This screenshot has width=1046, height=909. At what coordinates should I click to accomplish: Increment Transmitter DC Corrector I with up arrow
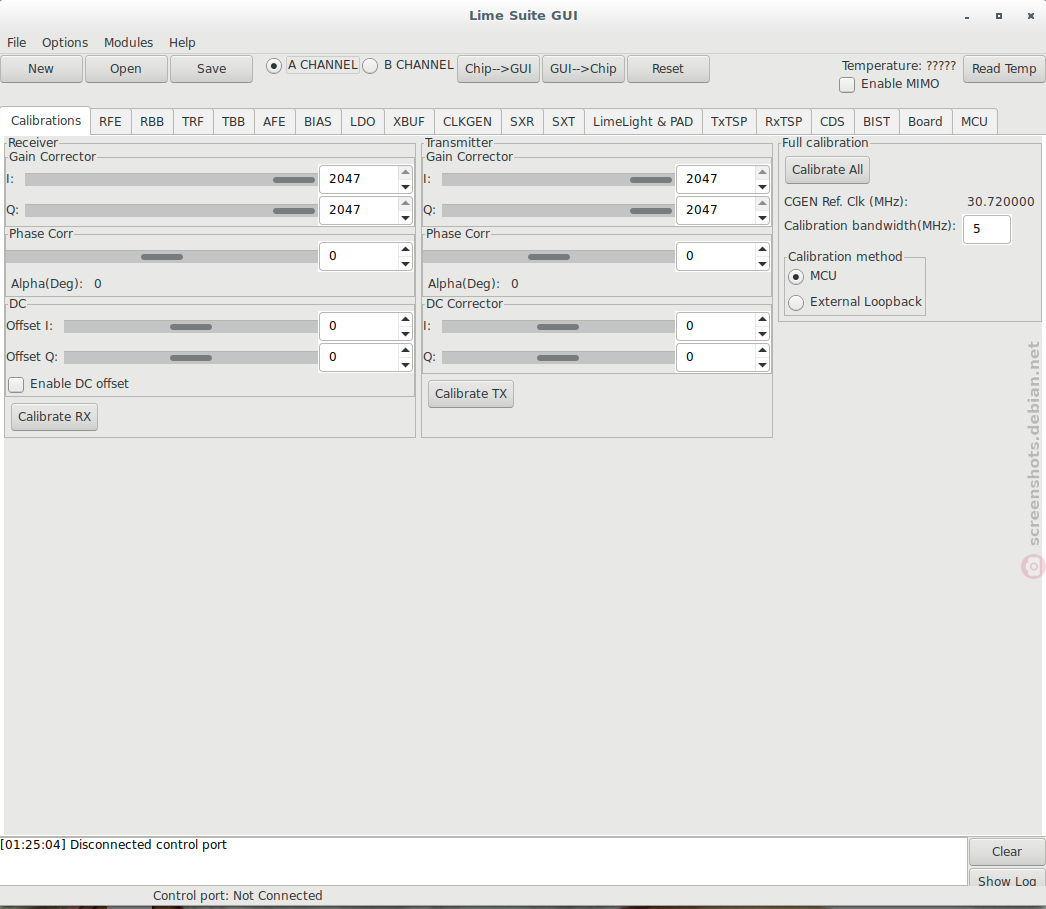click(762, 319)
